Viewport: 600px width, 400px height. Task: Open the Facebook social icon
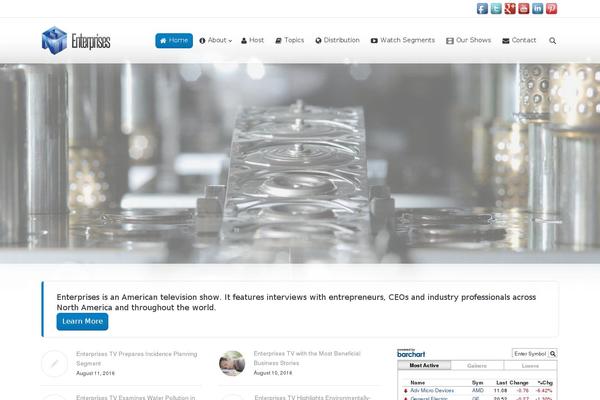[x=482, y=8]
